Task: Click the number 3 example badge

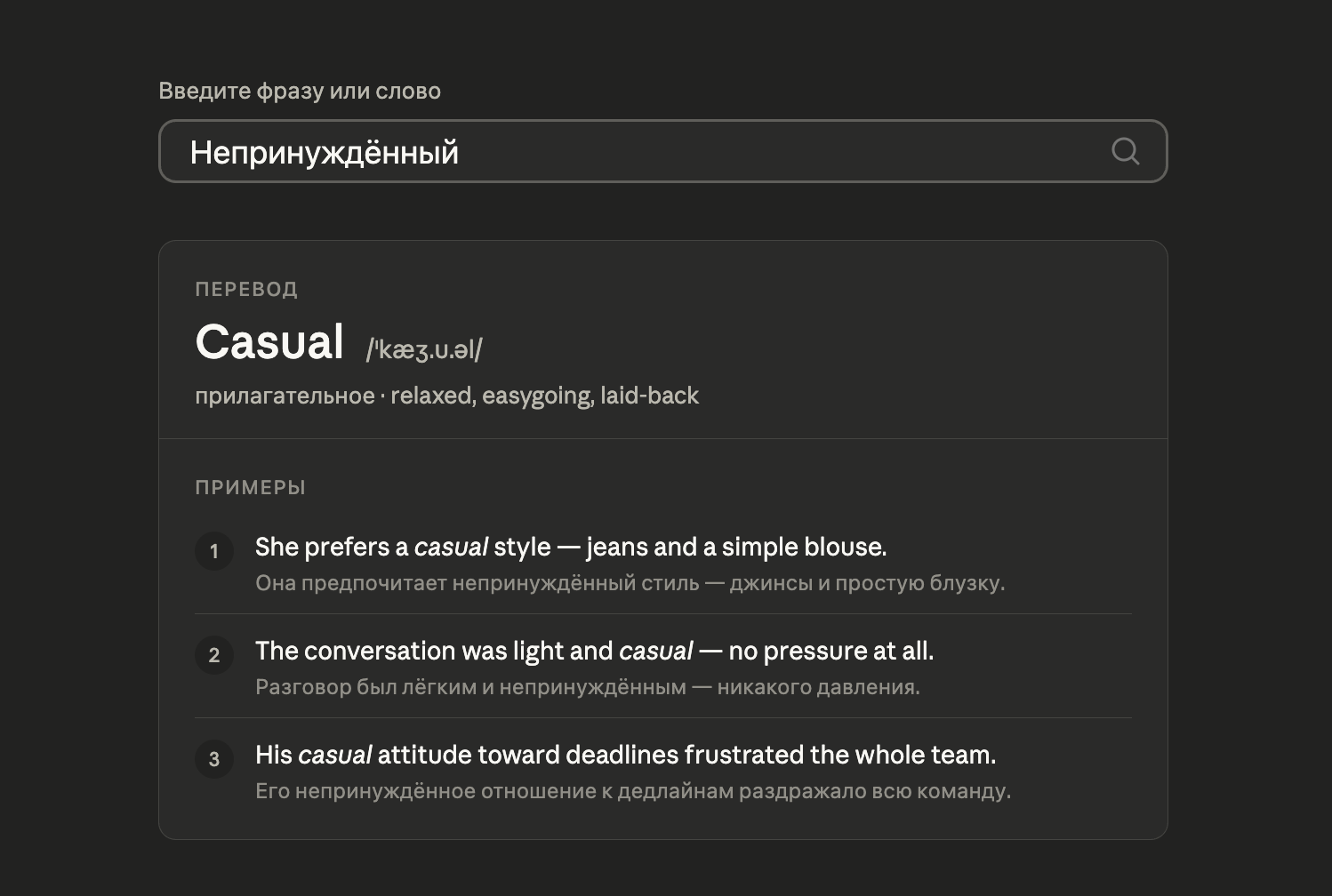Action: [x=214, y=759]
